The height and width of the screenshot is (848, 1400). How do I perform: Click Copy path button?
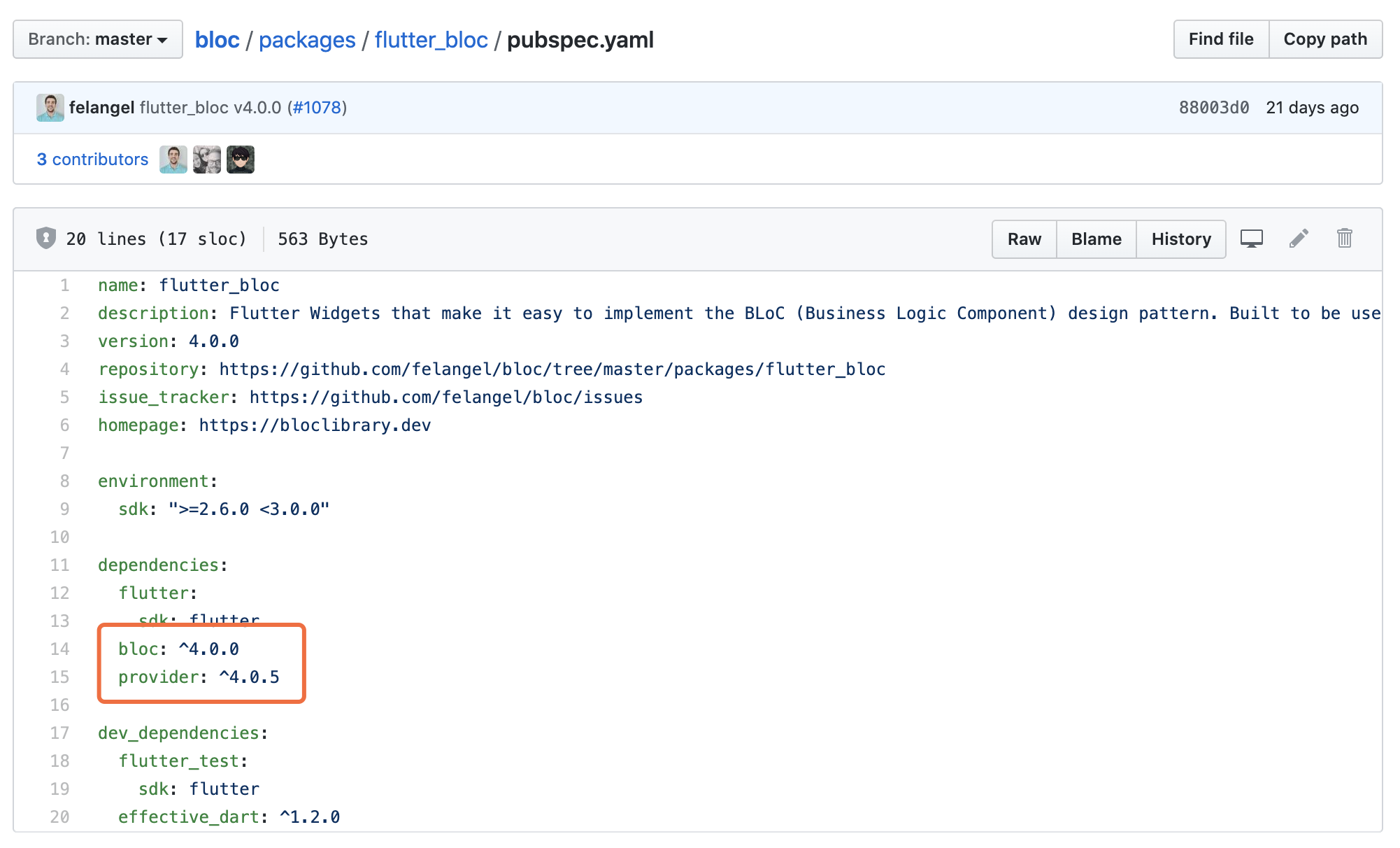(1324, 39)
